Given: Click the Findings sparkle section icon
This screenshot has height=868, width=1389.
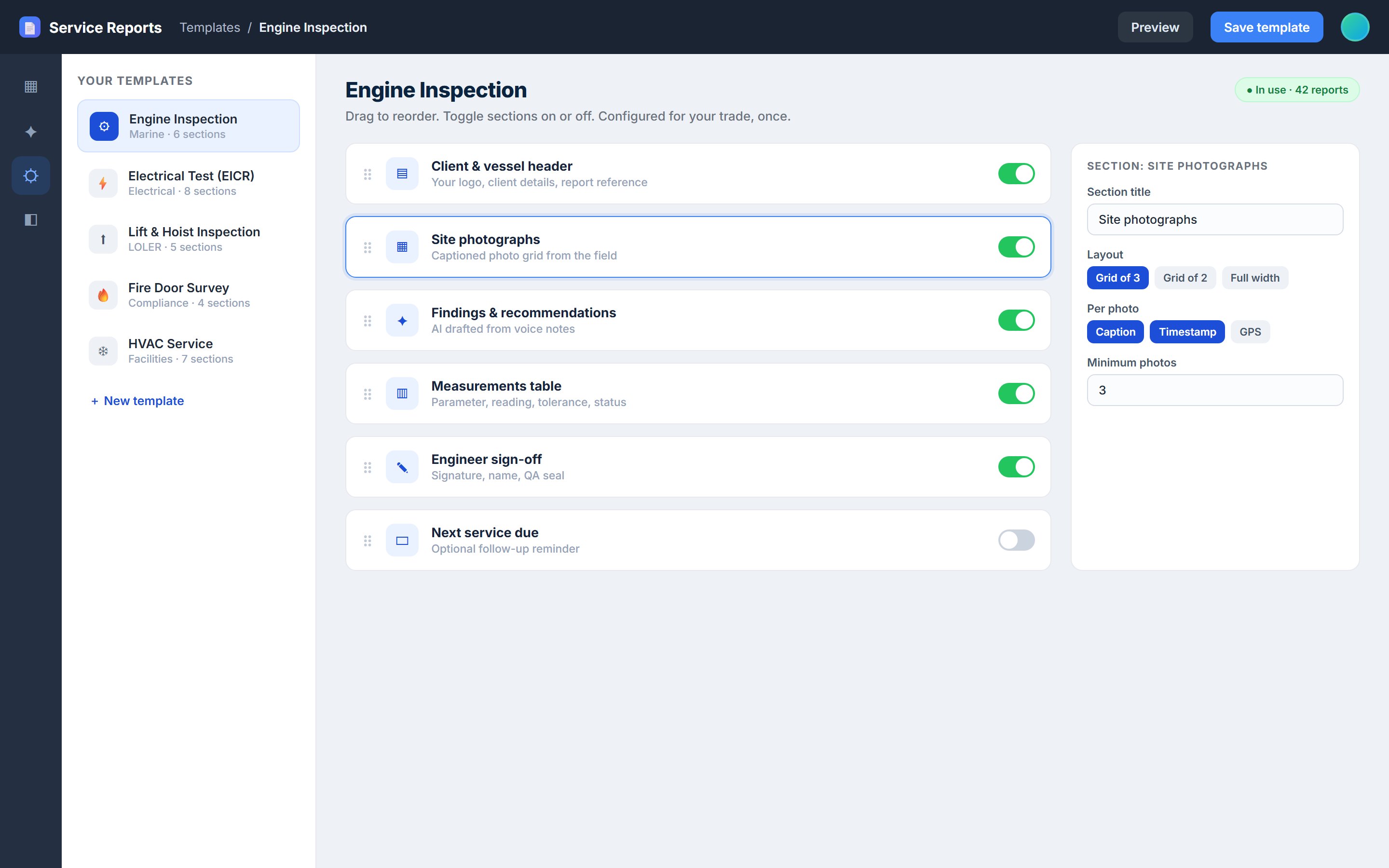Looking at the screenshot, I should click(x=402, y=320).
